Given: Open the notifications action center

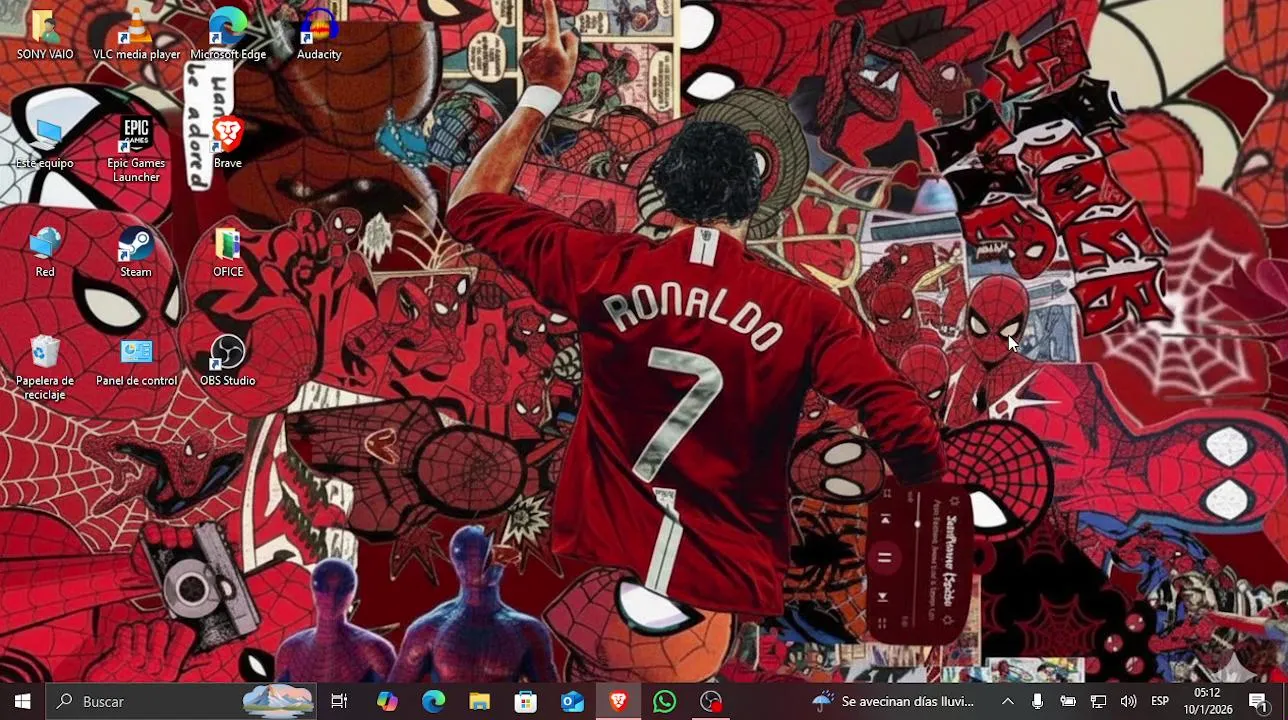Looking at the screenshot, I should point(1258,701).
